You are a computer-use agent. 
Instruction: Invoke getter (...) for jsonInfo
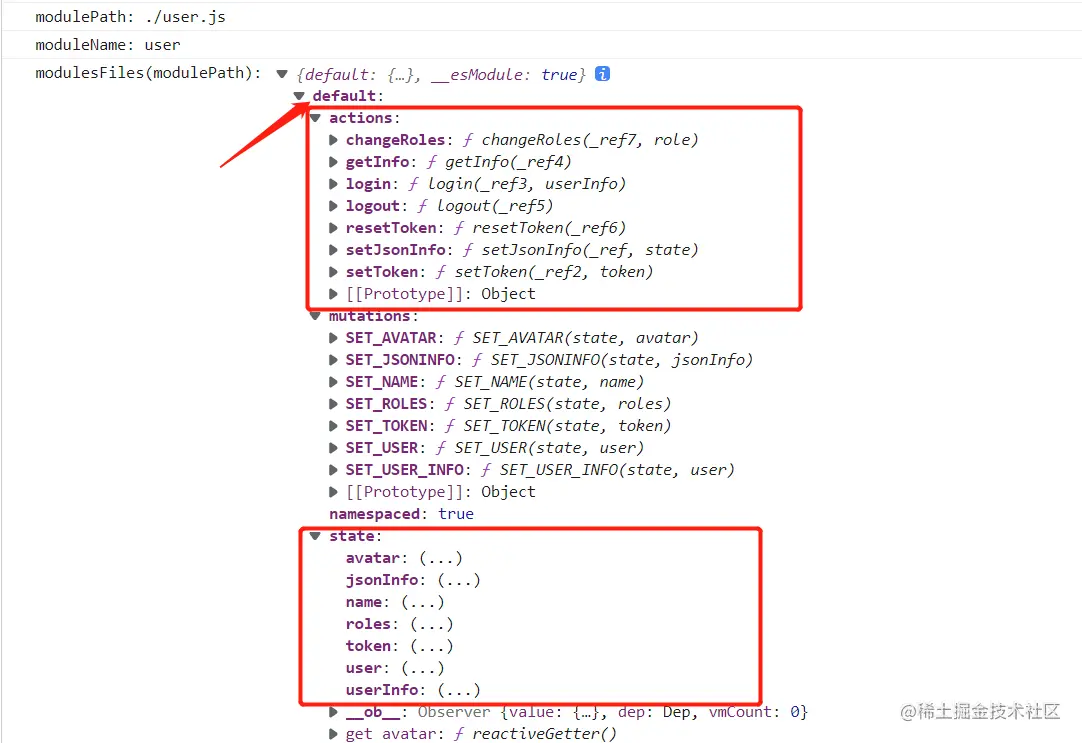click(x=459, y=580)
